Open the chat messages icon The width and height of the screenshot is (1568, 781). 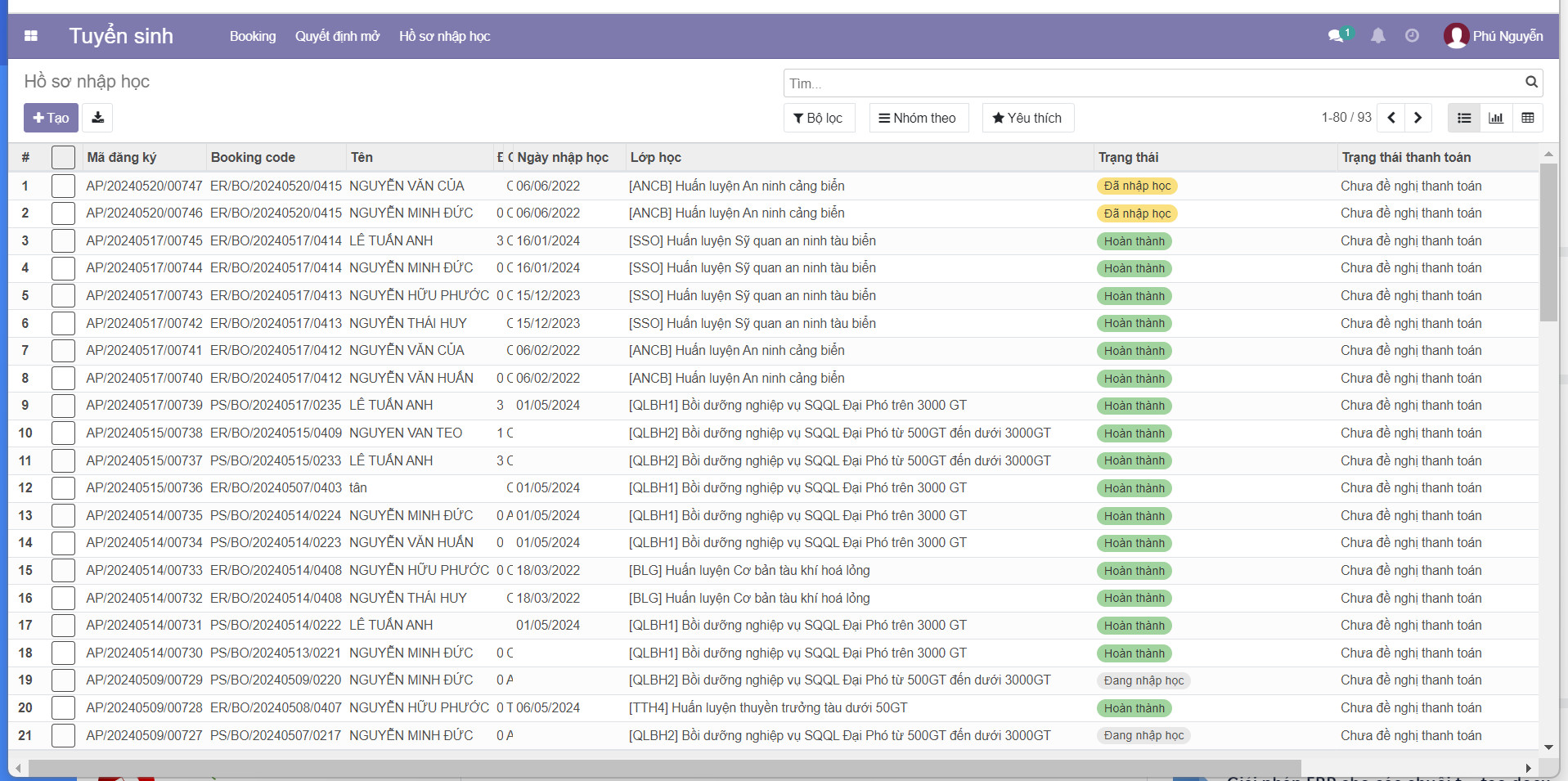point(1337,36)
